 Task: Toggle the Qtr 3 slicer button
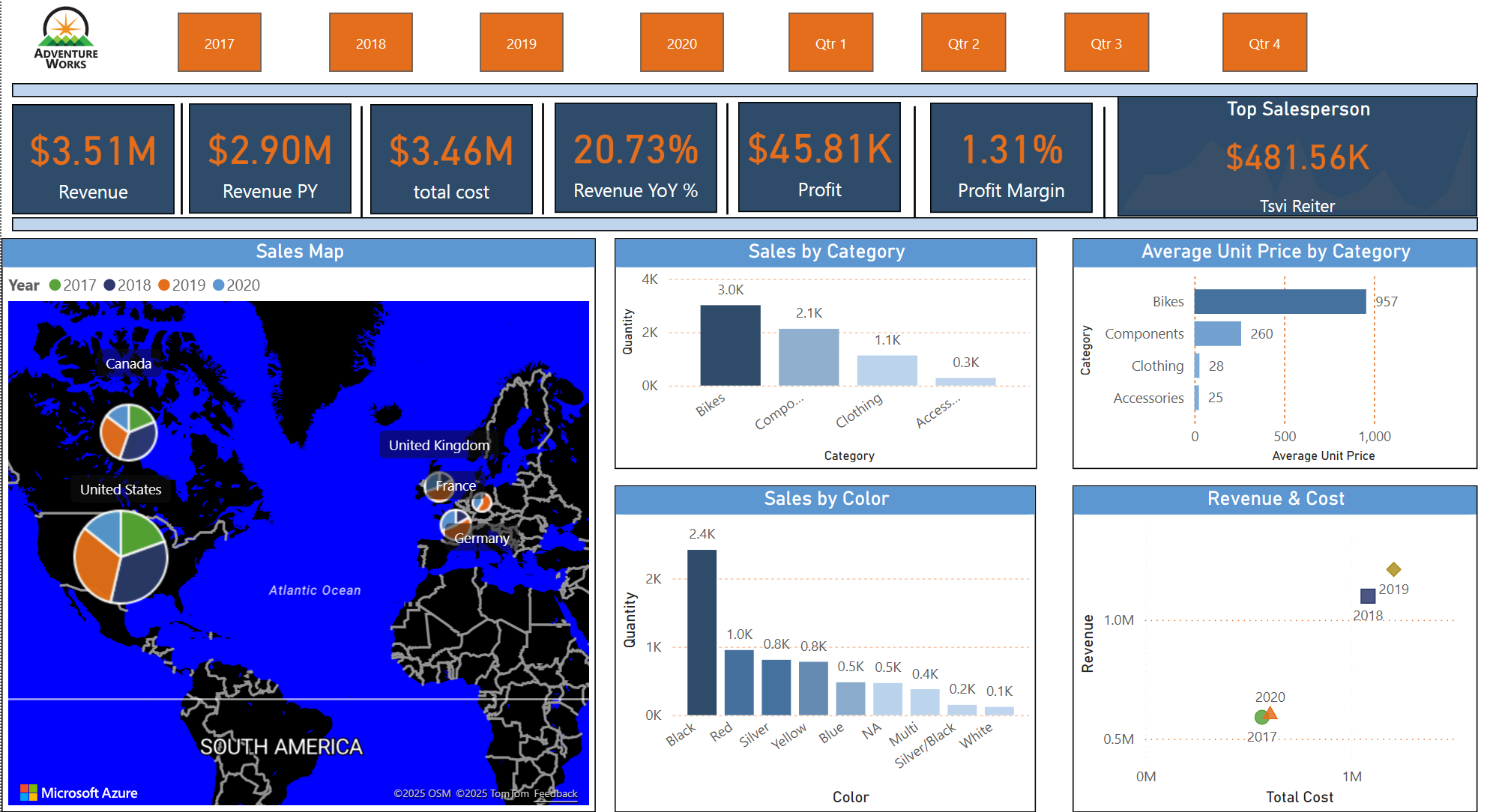coord(1106,43)
